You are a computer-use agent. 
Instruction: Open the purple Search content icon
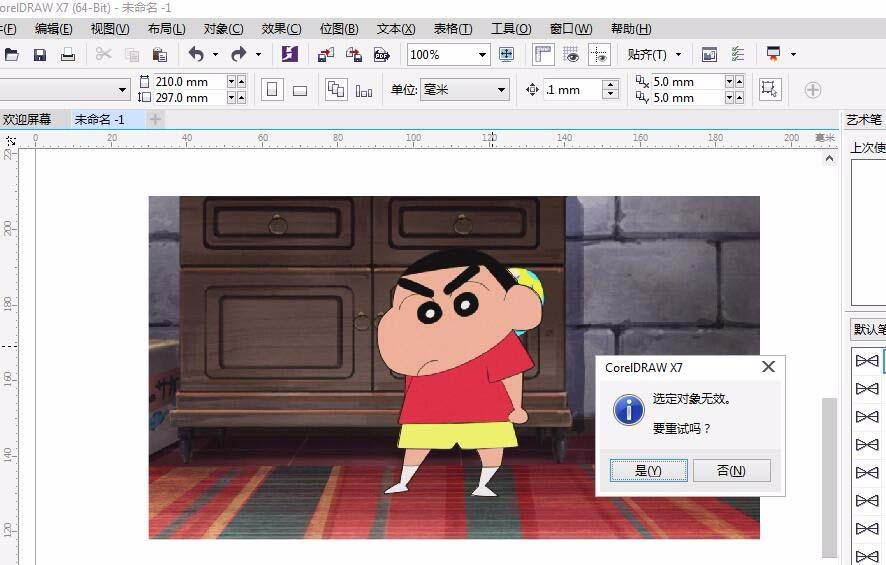click(289, 54)
